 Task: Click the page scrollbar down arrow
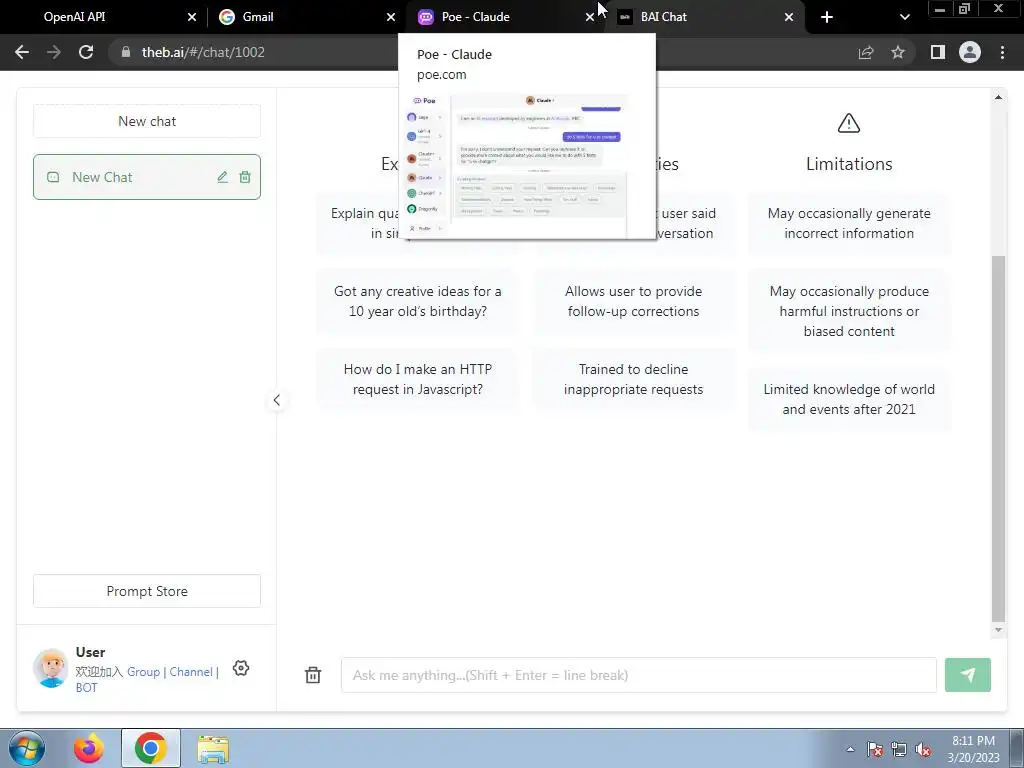[x=998, y=630]
